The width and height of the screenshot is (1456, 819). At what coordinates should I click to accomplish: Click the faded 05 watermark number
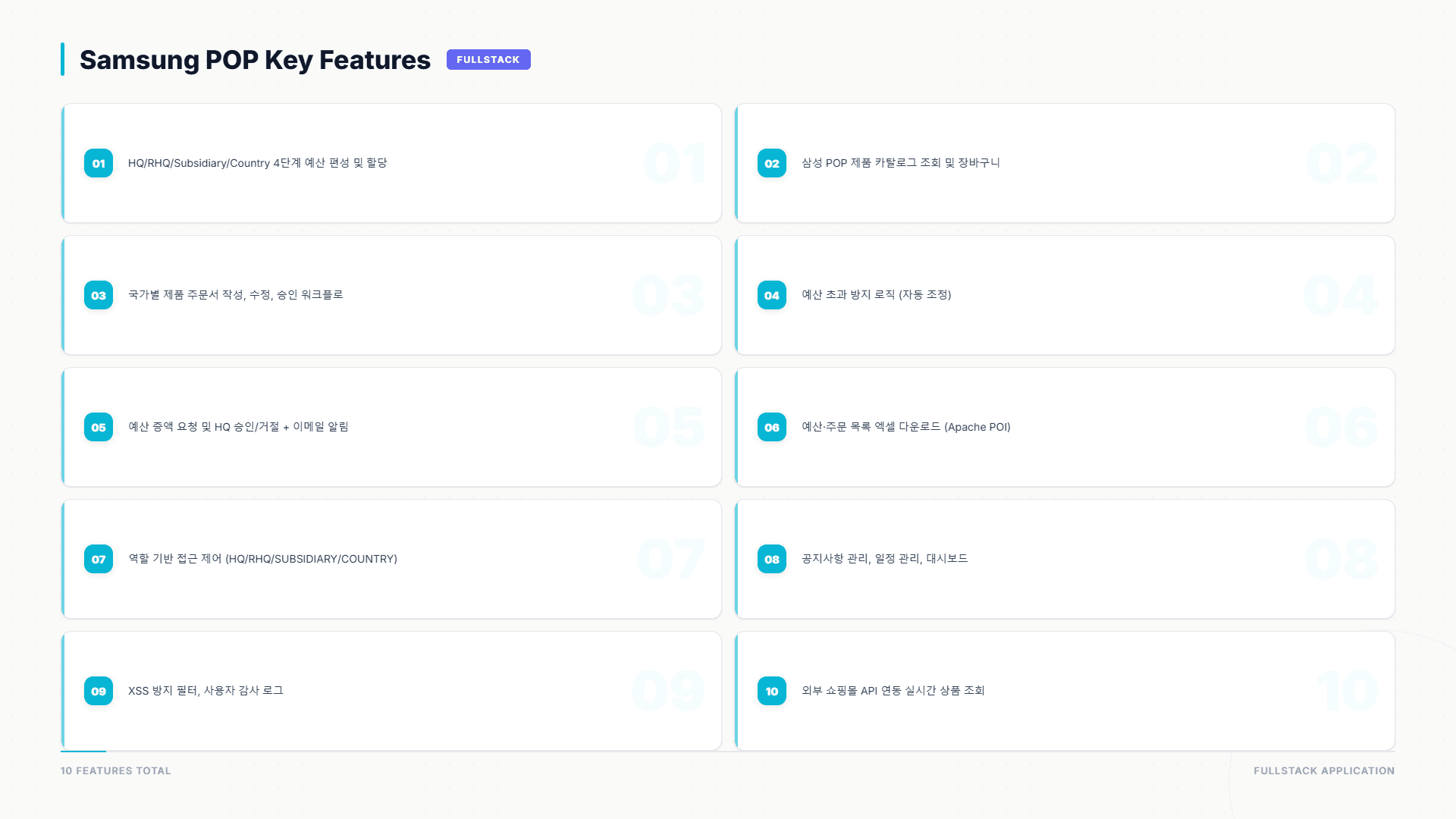[x=668, y=427]
